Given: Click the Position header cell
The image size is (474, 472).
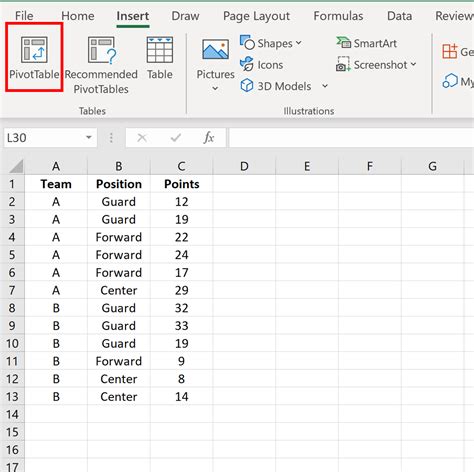Looking at the screenshot, I should pyautogui.click(x=119, y=184).
